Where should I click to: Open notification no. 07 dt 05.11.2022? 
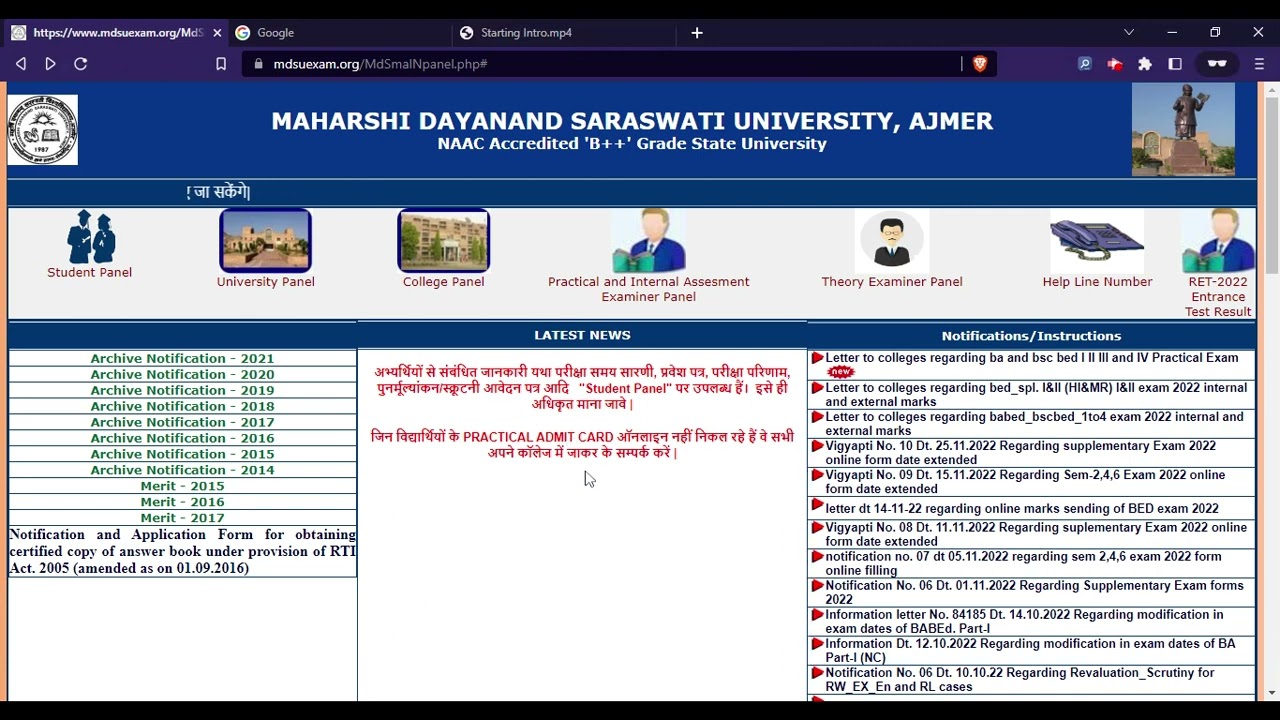pos(1023,563)
